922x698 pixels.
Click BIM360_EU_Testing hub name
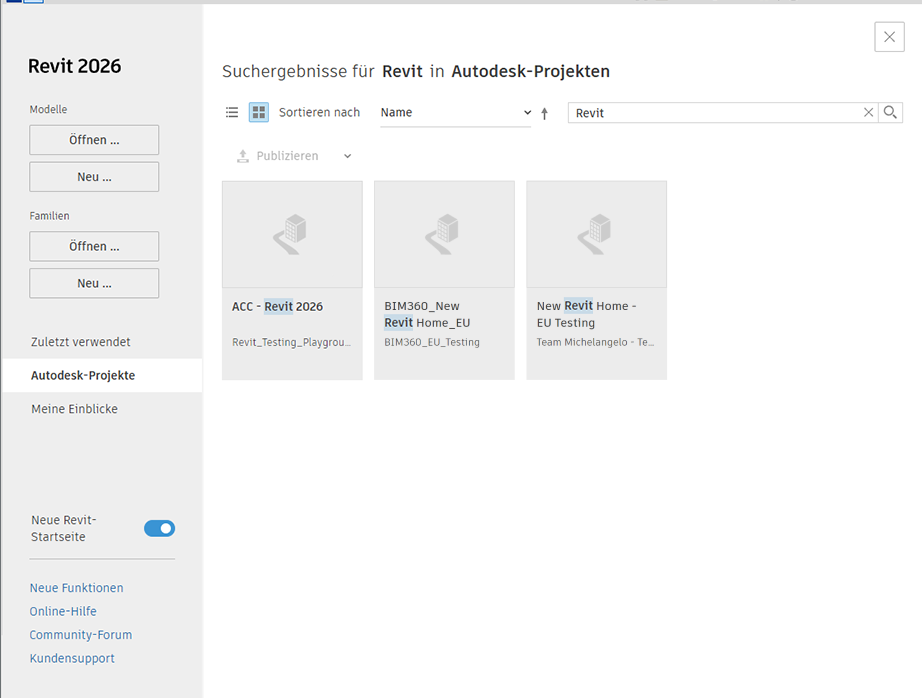coord(432,342)
